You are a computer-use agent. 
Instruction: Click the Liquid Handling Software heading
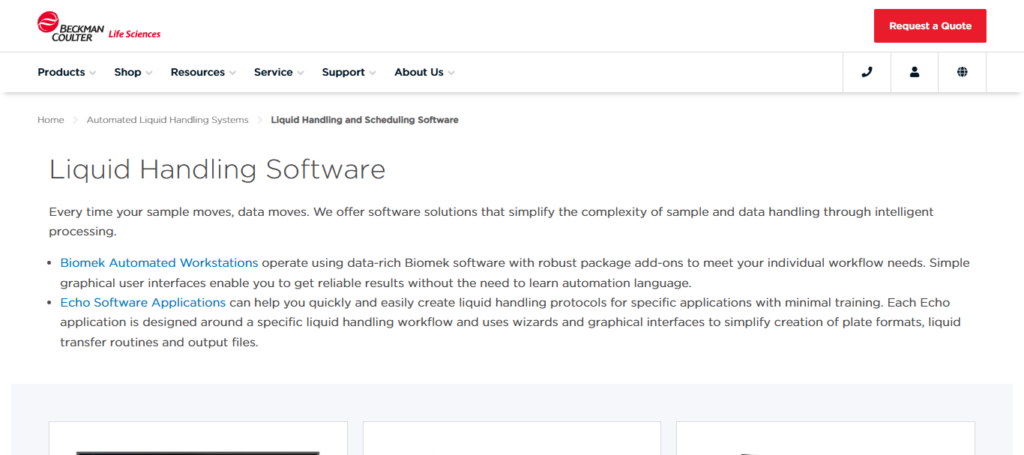point(217,169)
